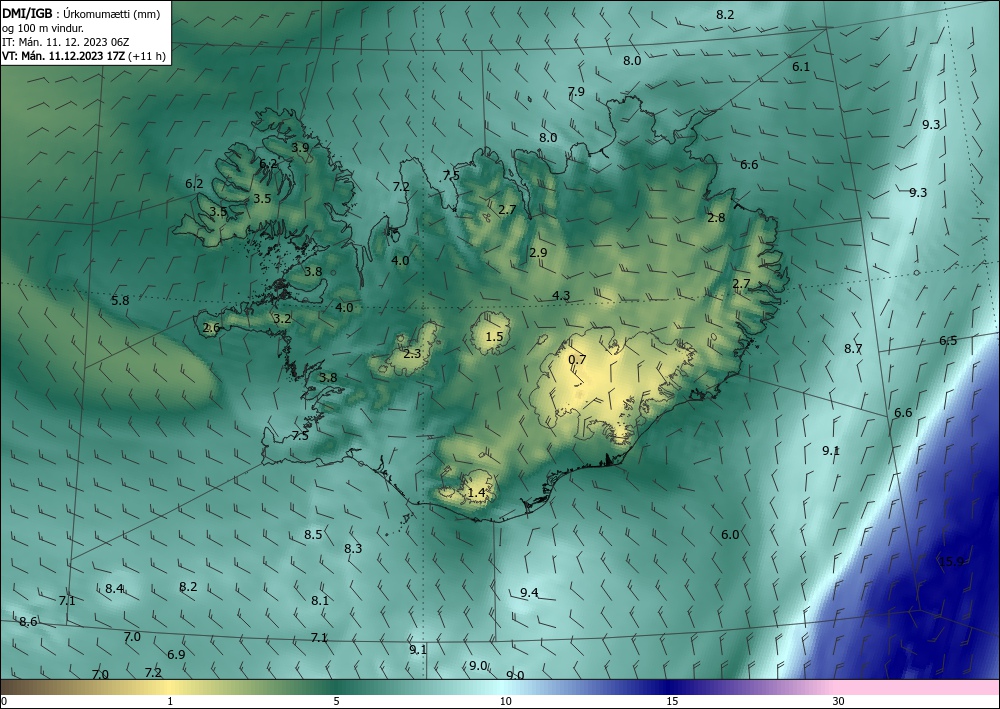This screenshot has width=1000, height=709.
Task: Click the 7.5 value on Reykjanes peninsula
Action: pos(300,436)
